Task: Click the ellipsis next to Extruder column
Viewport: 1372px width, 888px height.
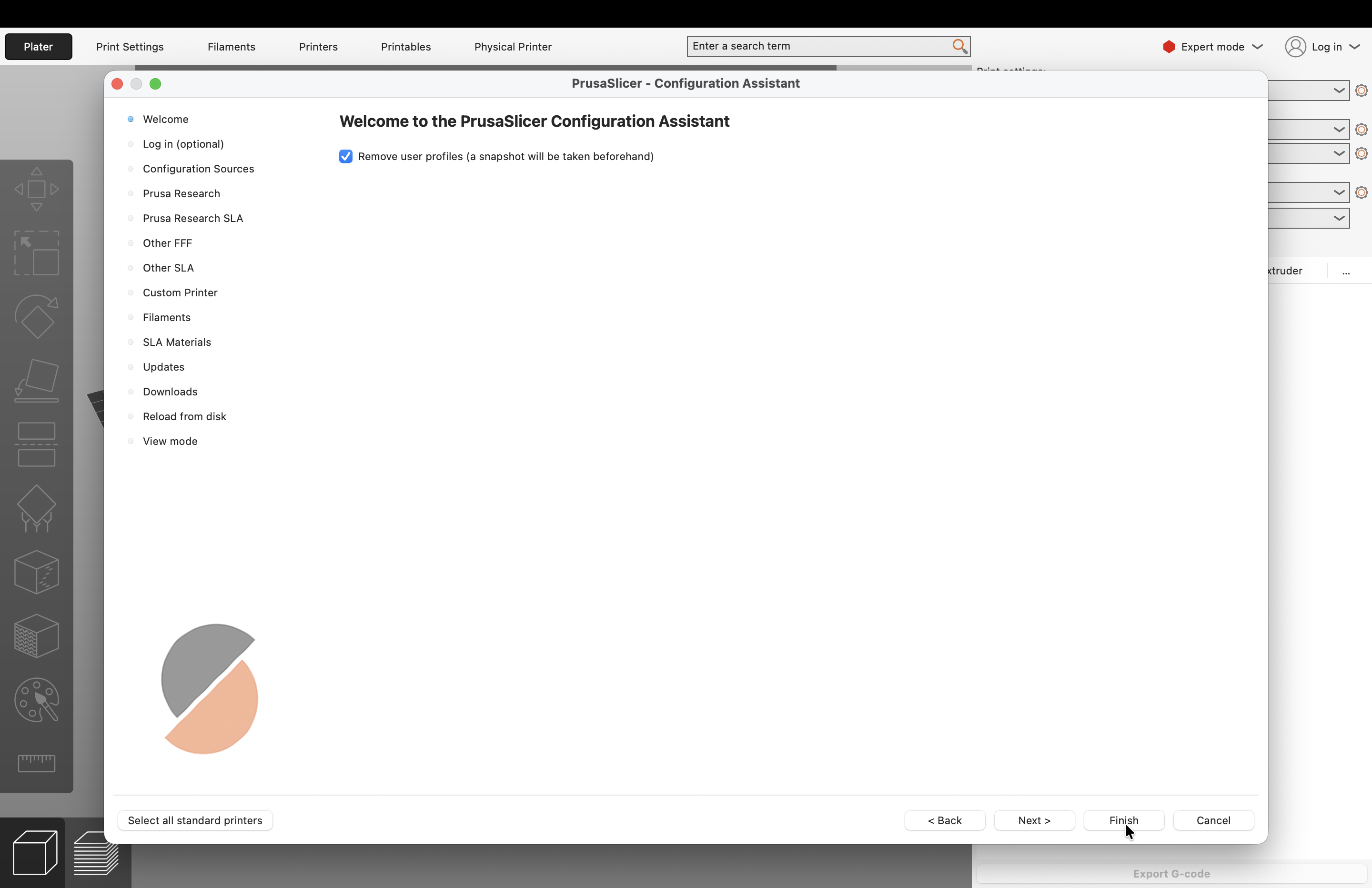Action: (1345, 271)
